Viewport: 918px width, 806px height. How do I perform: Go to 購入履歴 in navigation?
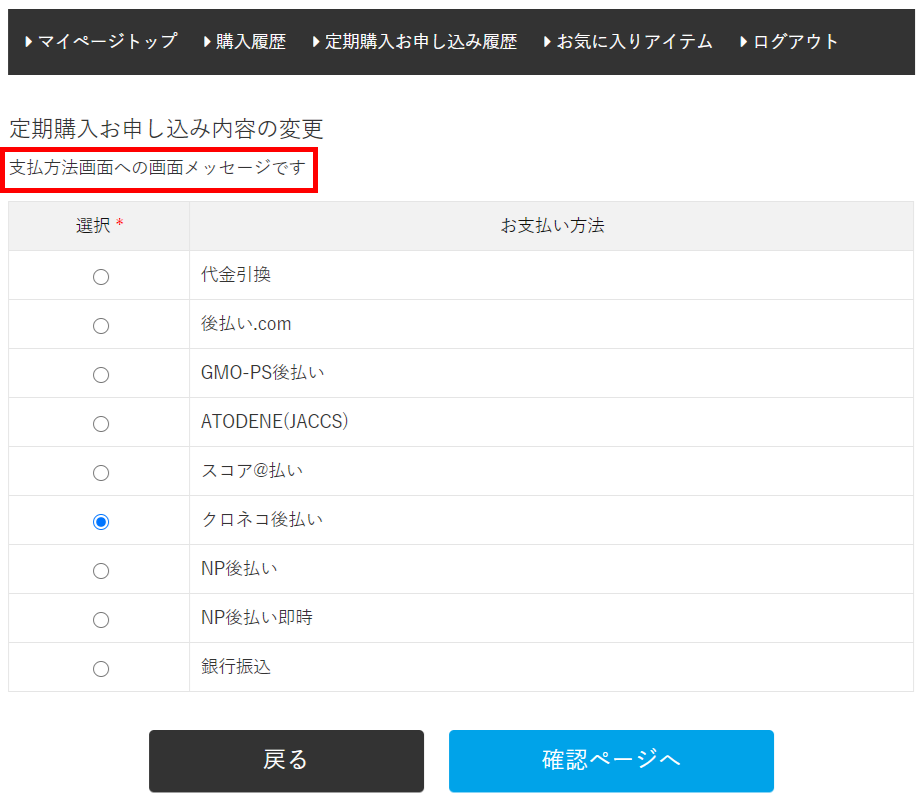click(246, 42)
